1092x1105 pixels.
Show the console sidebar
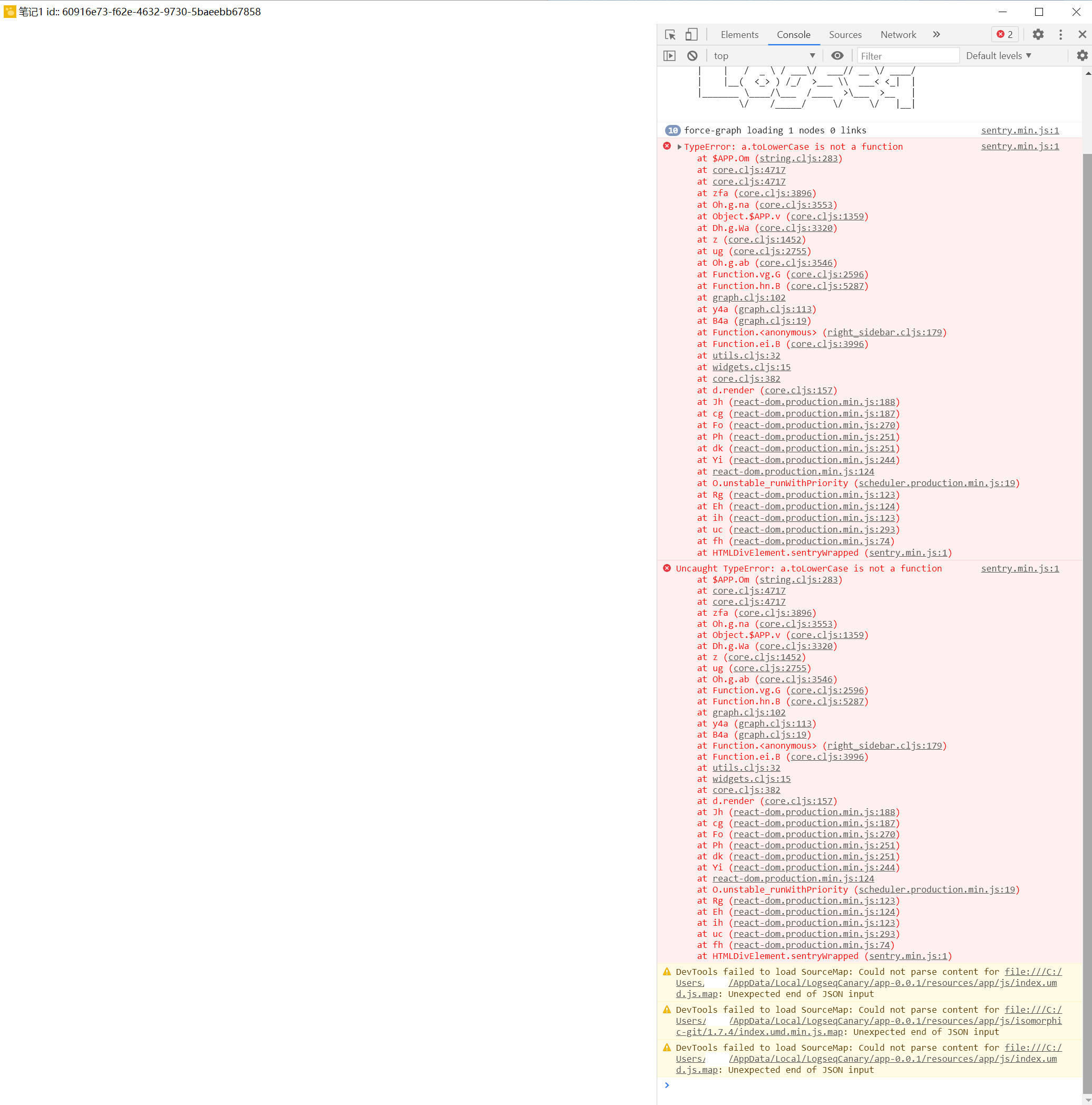pos(669,56)
